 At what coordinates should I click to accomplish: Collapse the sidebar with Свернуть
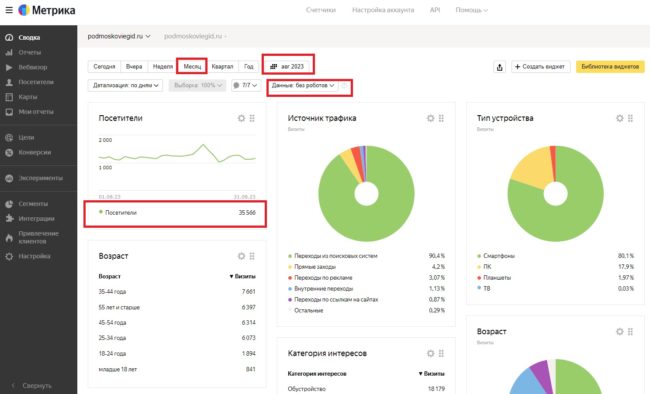(x=37, y=386)
